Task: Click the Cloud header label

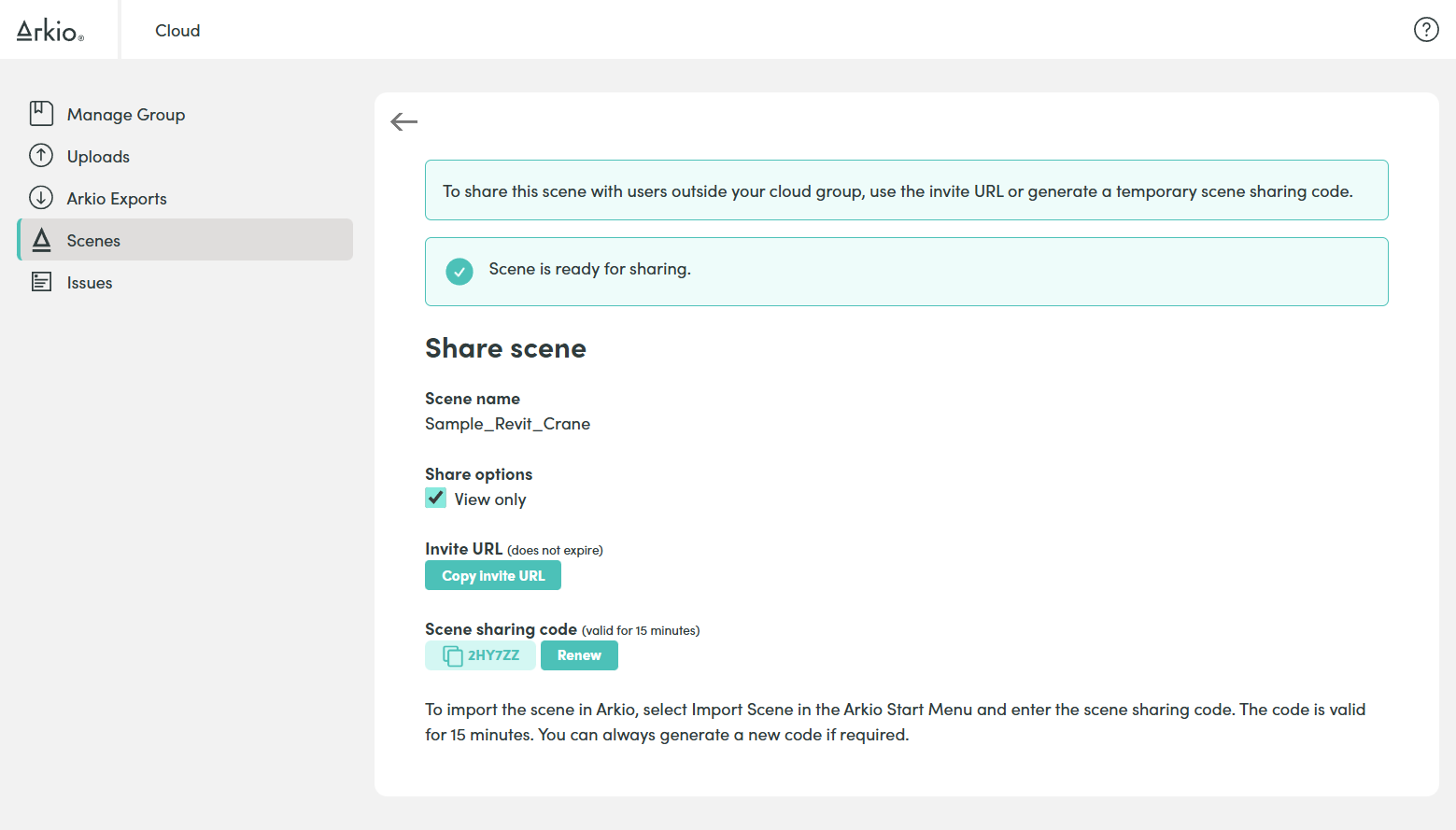Action: 177,31
